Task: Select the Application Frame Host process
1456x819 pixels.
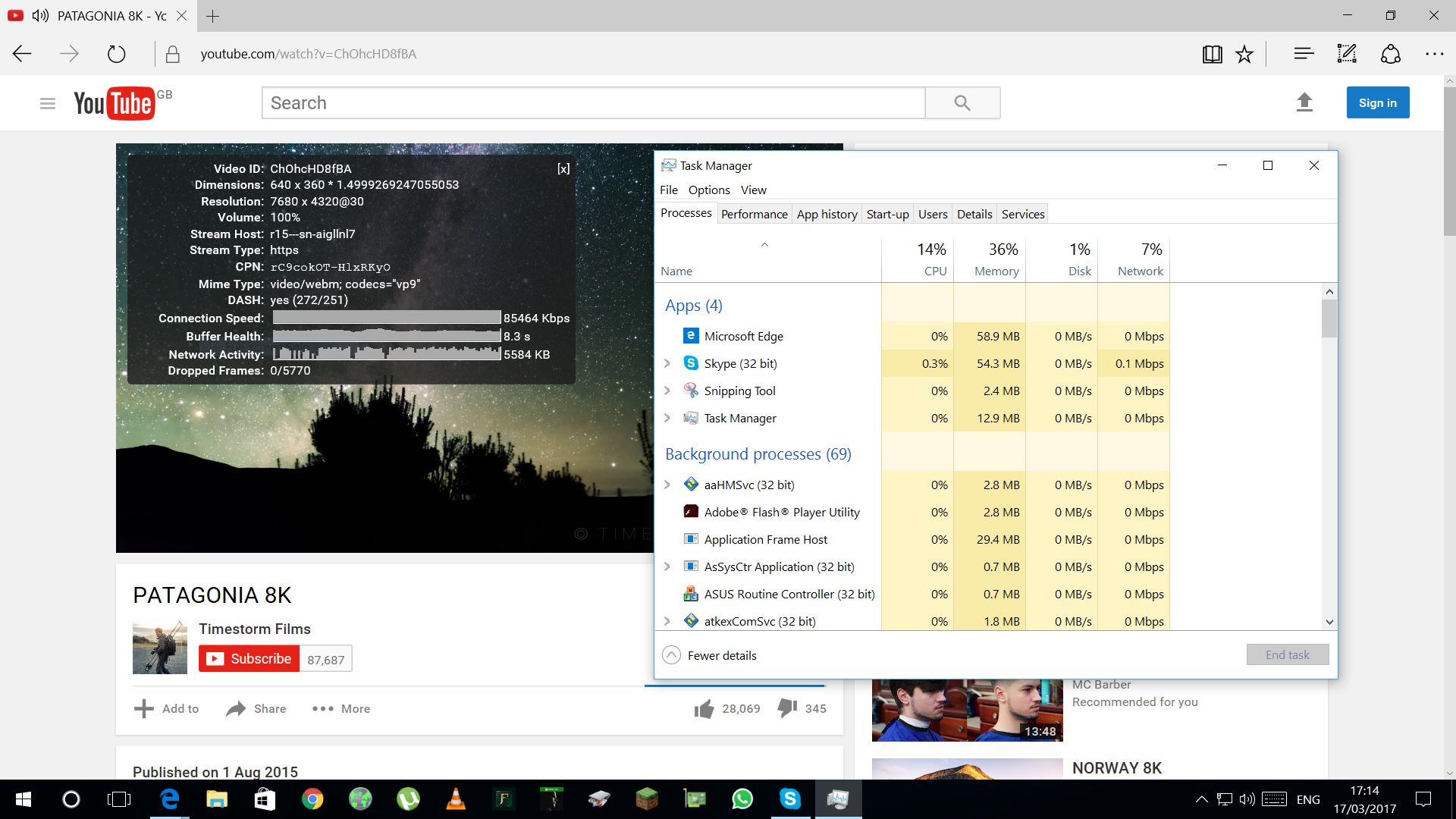Action: (913, 539)
